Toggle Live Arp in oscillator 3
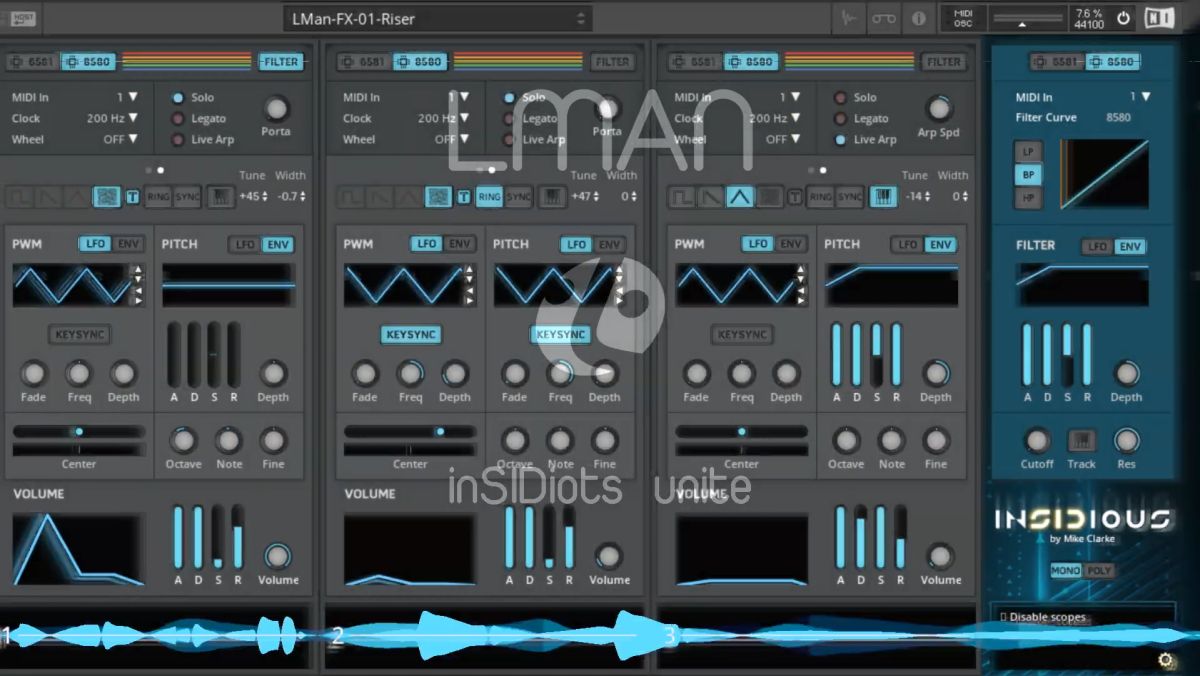 tap(841, 140)
